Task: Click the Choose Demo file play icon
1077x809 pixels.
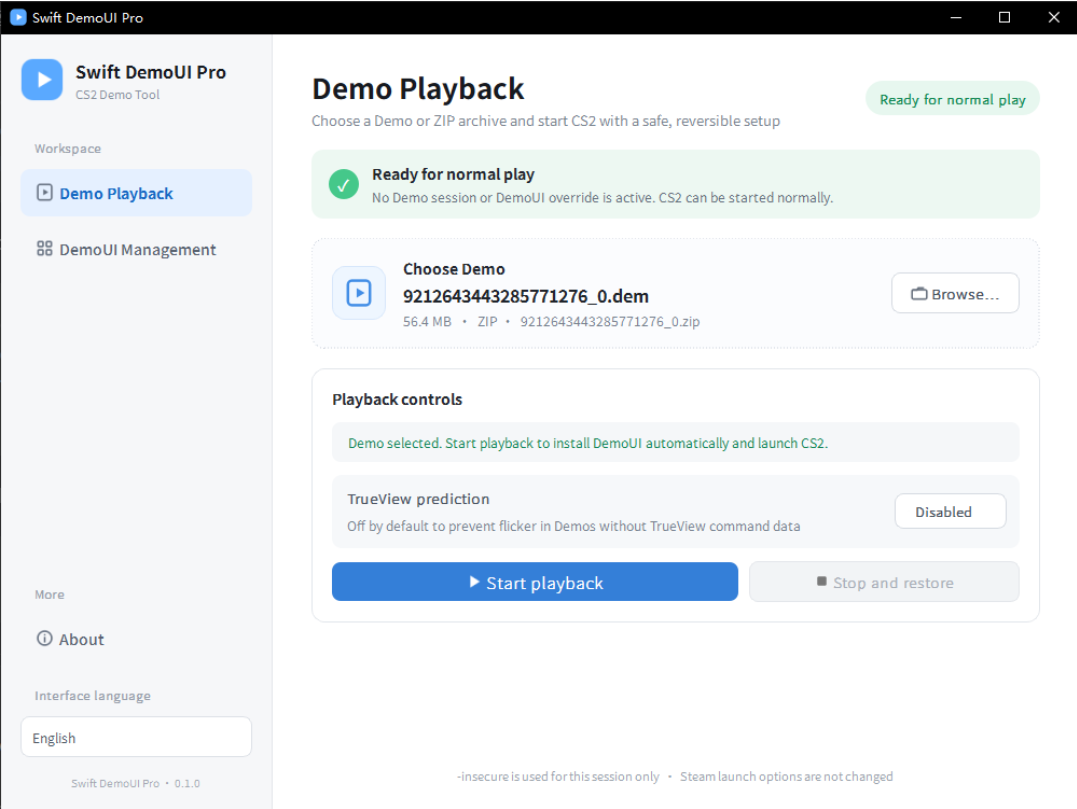Action: tap(359, 293)
